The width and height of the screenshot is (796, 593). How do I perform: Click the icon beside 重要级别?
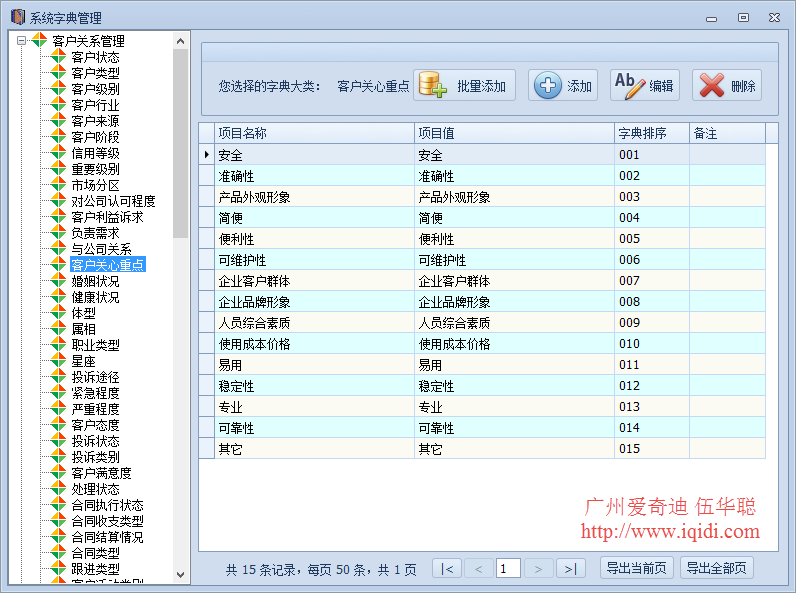pyautogui.click(x=58, y=169)
